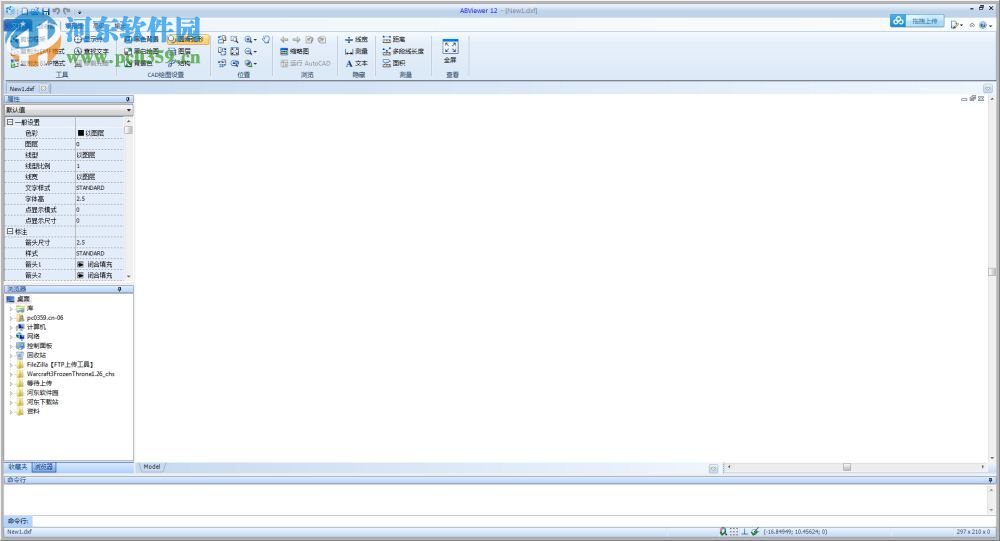
Task: Select the 面积 area measure tool
Action: [394, 63]
